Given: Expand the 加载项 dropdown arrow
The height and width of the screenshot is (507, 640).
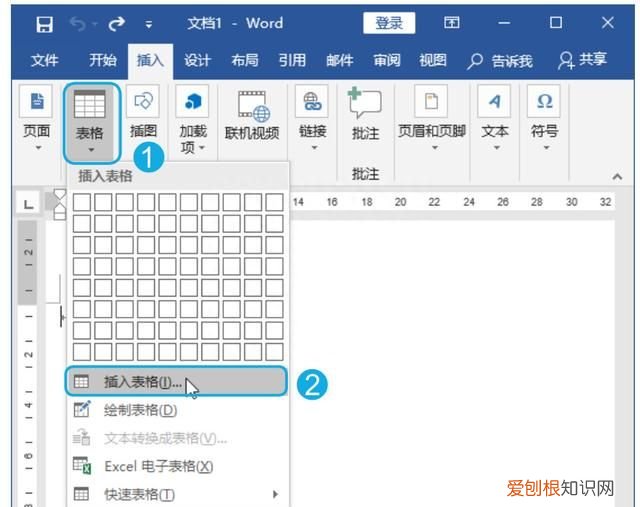Looking at the screenshot, I should coord(202,147).
